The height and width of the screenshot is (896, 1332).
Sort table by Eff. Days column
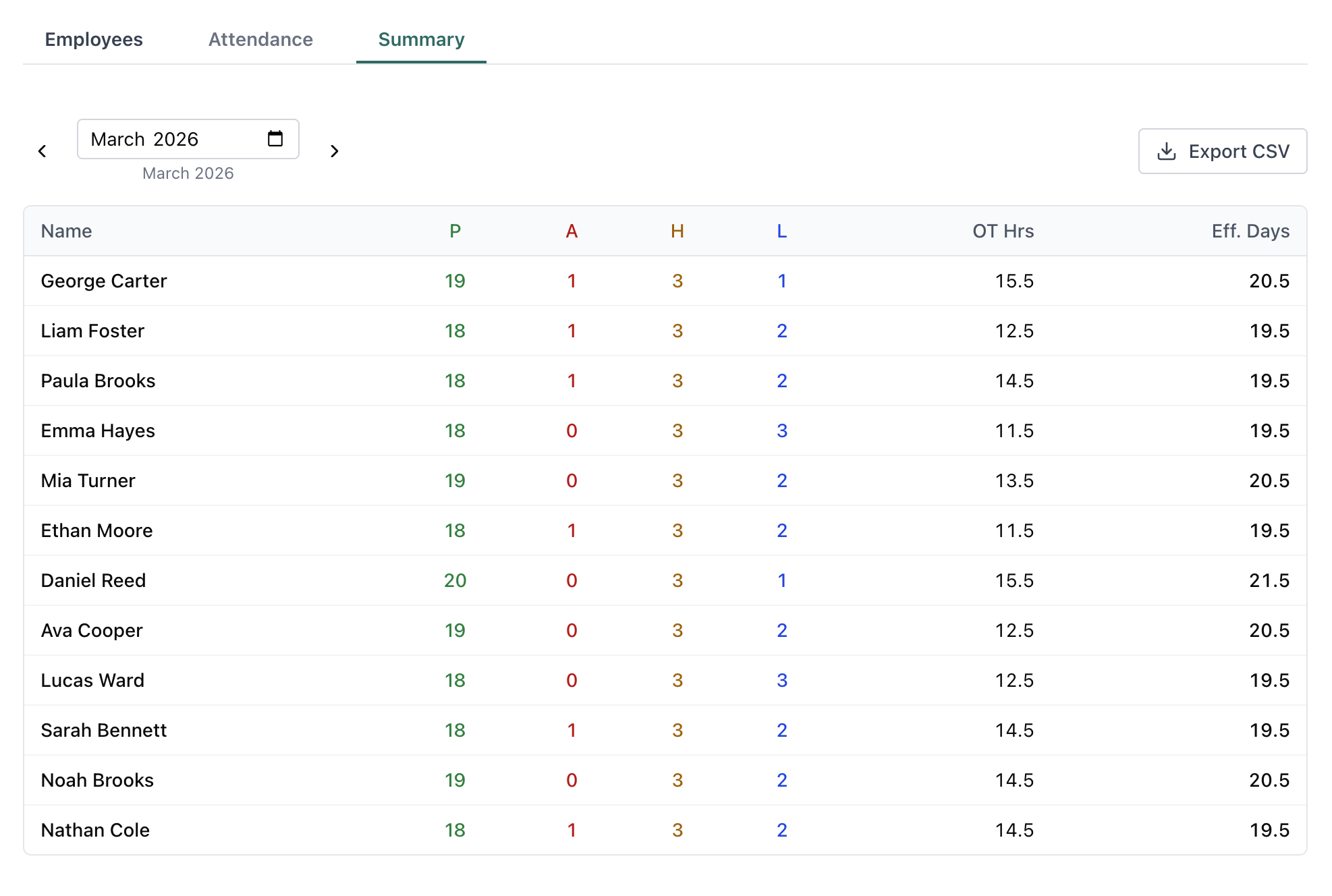(1250, 231)
